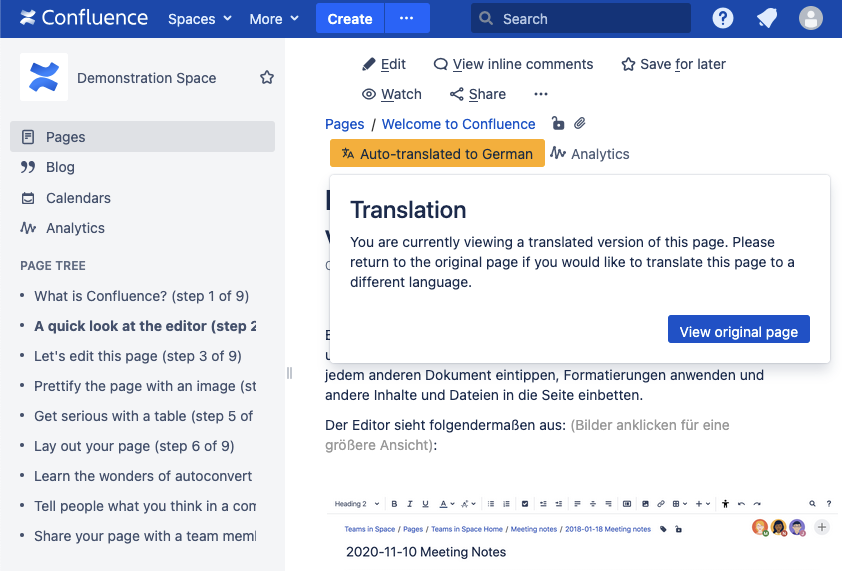842x571 pixels.
Task: Open page Analytics next to translation badge
Action: (x=590, y=154)
